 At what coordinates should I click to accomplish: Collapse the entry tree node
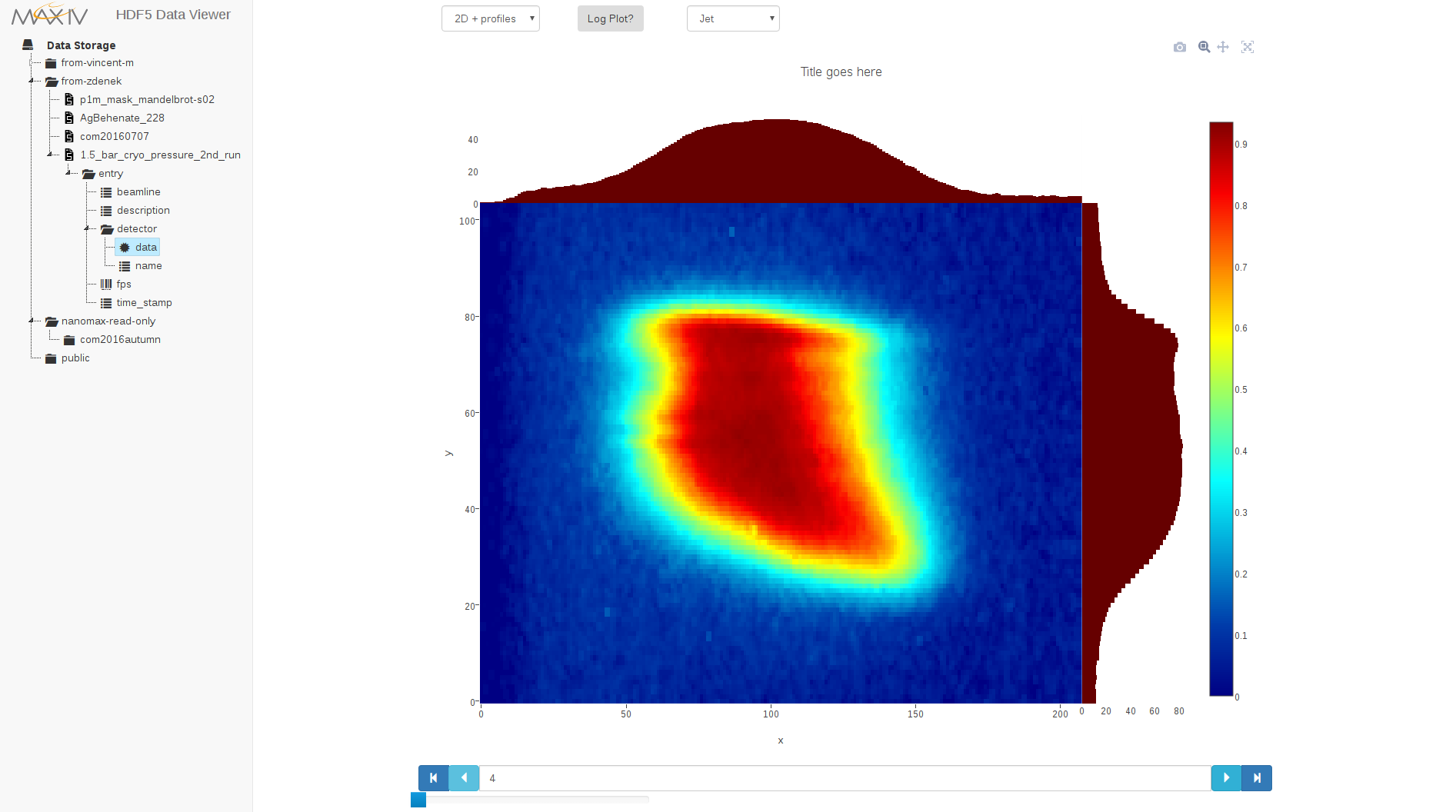[x=69, y=173]
